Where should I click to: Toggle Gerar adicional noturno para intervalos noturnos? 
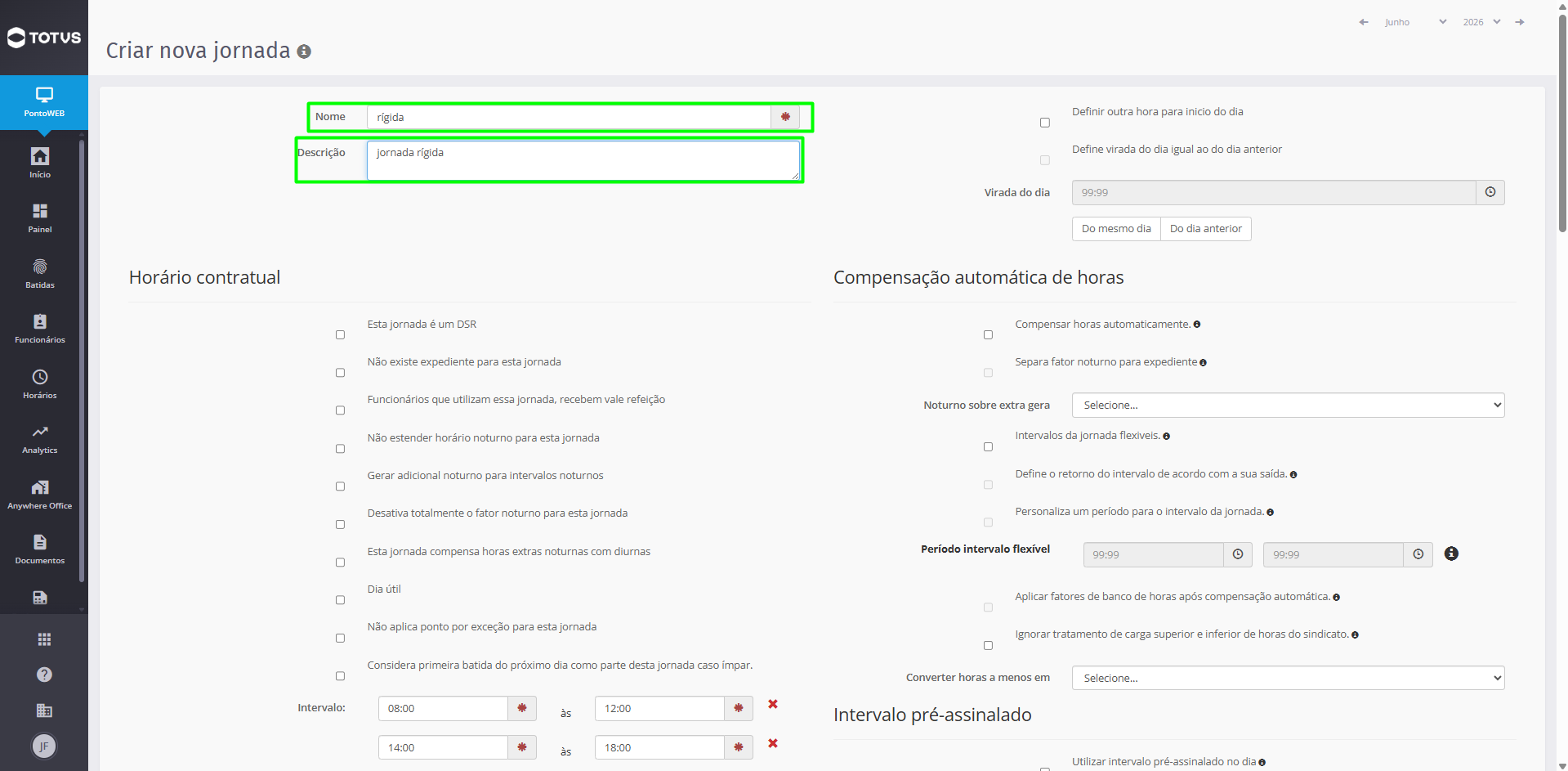(x=340, y=486)
